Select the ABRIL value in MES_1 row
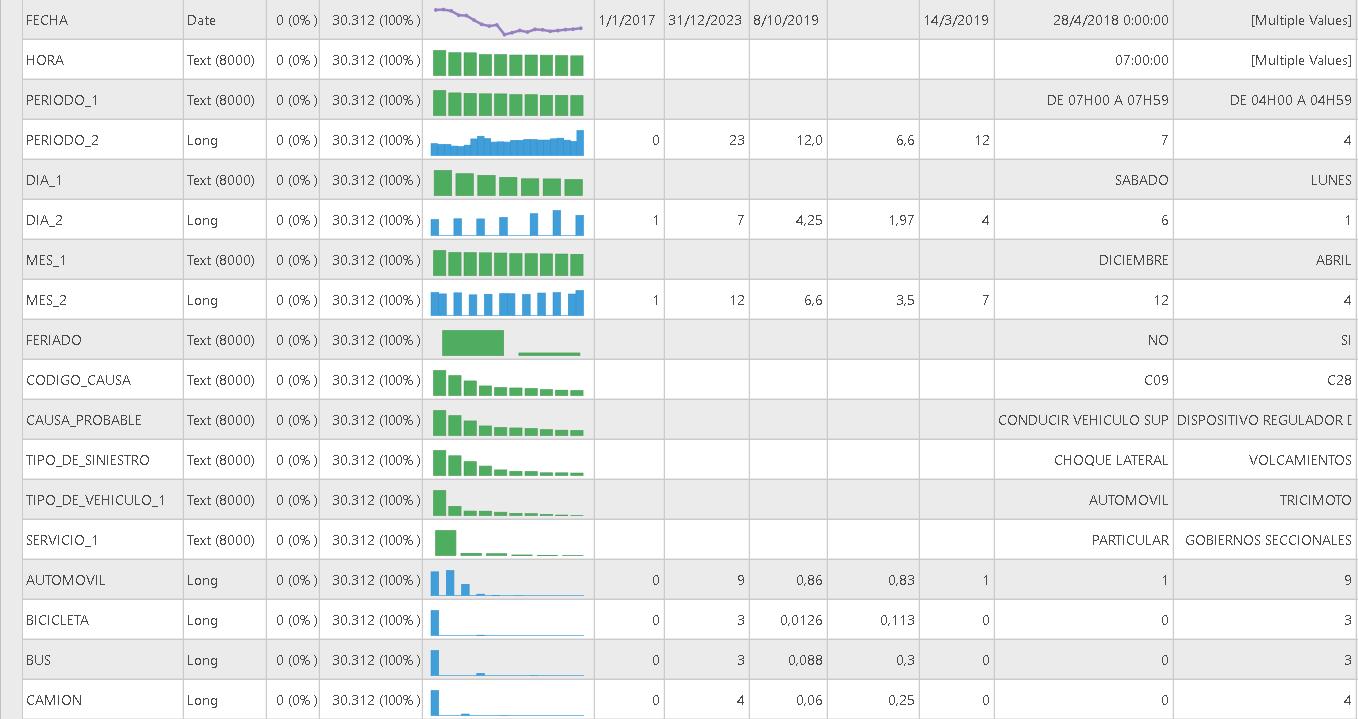 1334,260
